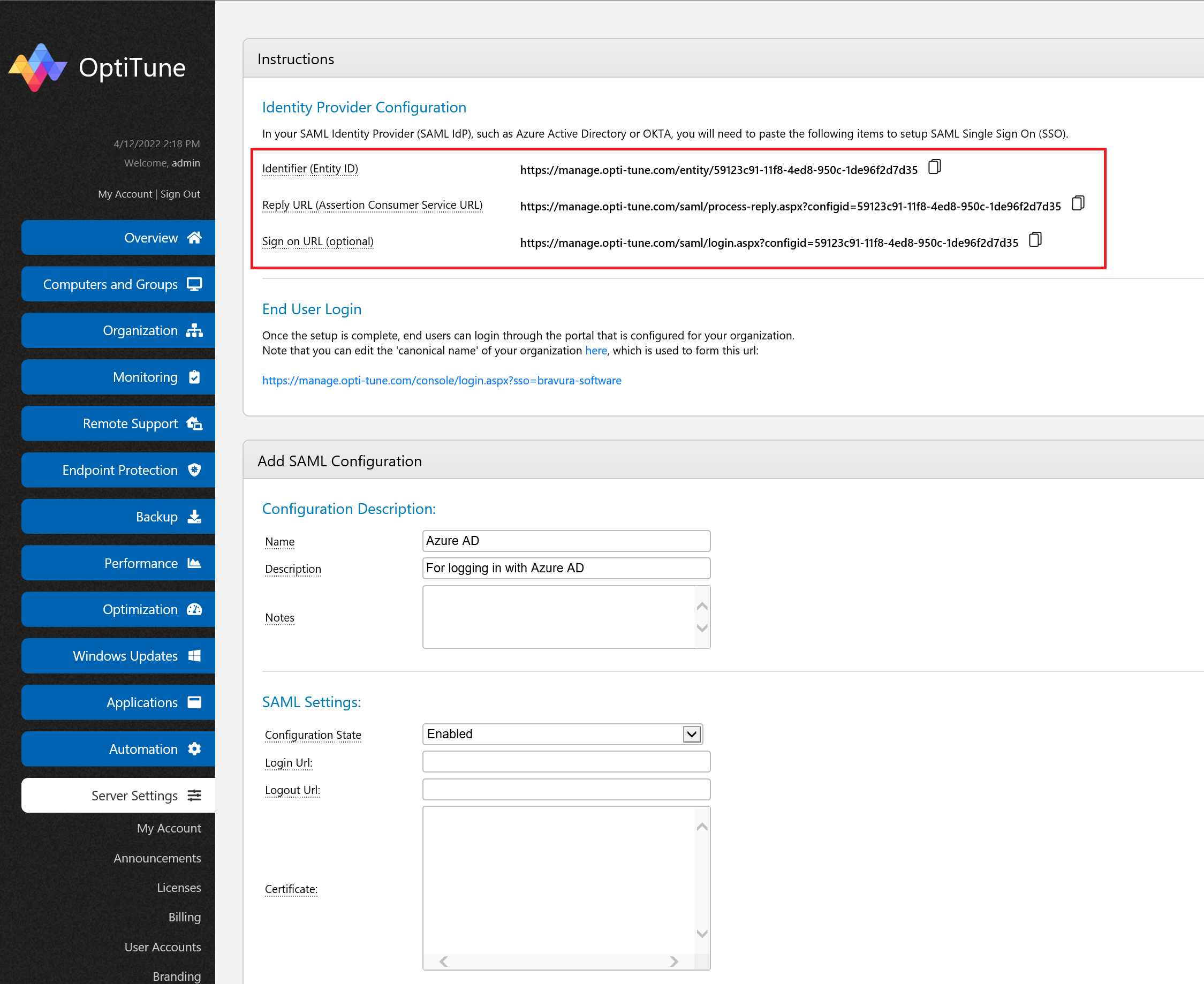This screenshot has height=984, width=1204.
Task: Open the Overview section
Action: [118, 238]
